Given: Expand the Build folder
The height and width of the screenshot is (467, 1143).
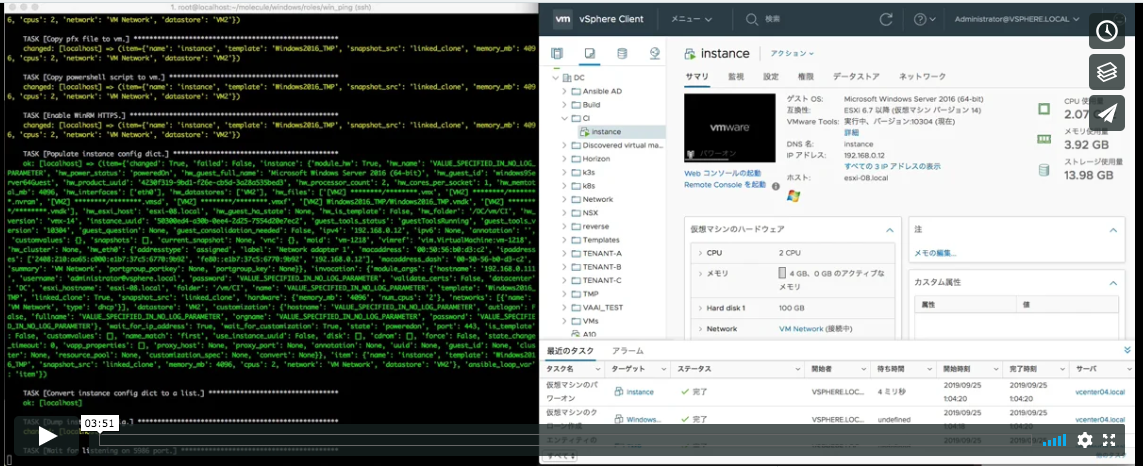Looking at the screenshot, I should click(x=565, y=105).
